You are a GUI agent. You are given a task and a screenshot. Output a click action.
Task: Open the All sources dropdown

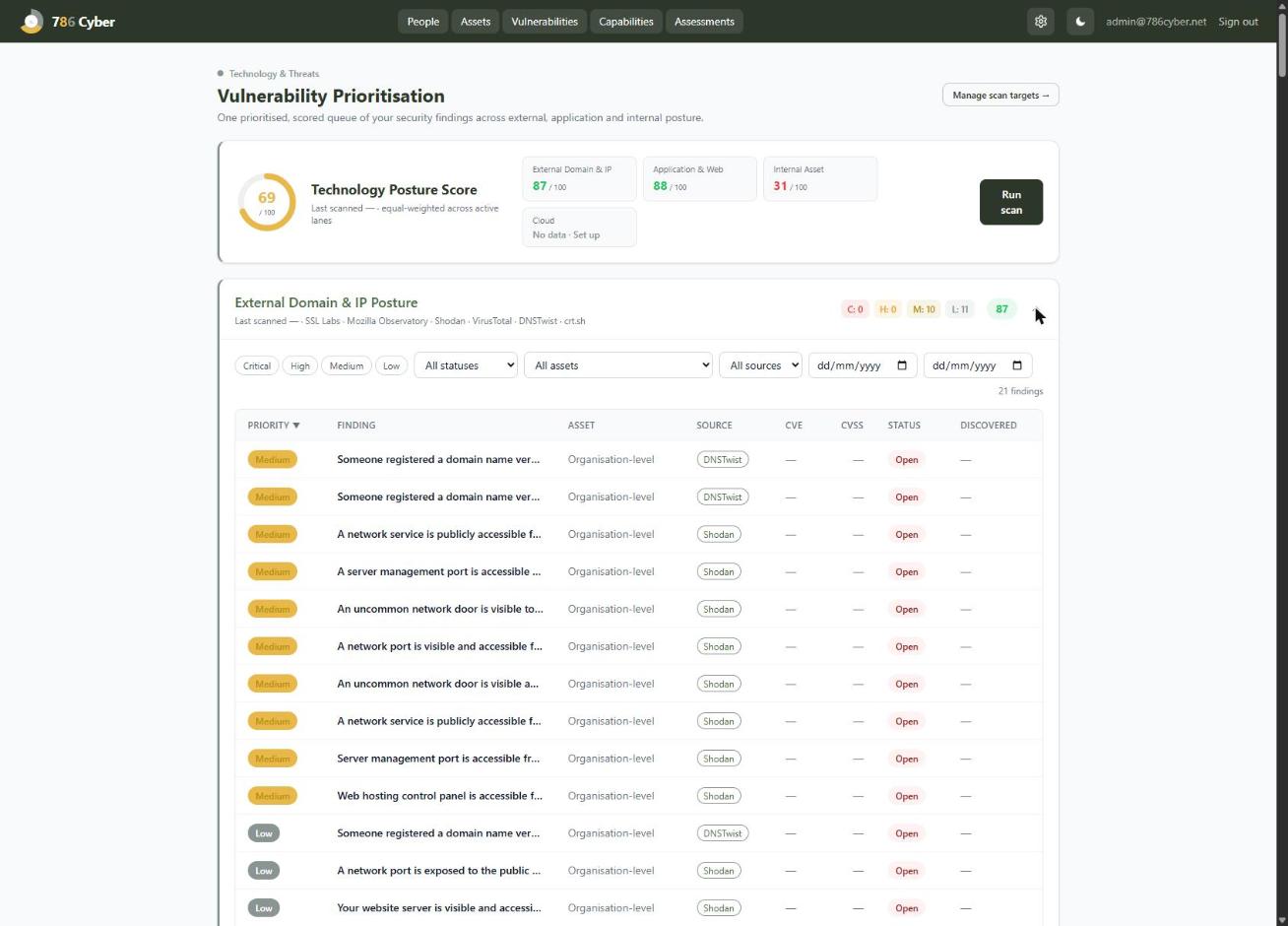[x=761, y=365]
